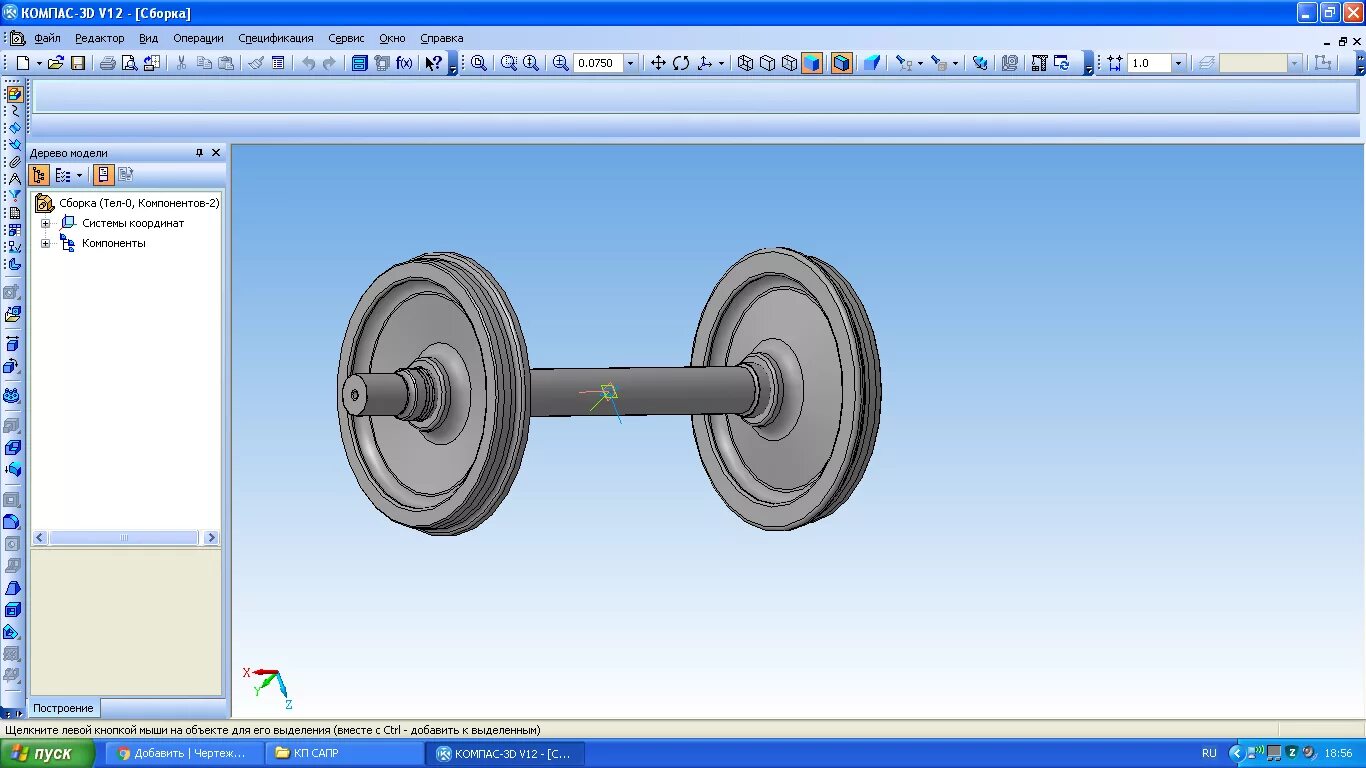Viewport: 1366px width, 768px height.
Task: Open the Вид menu
Action: pos(148,38)
